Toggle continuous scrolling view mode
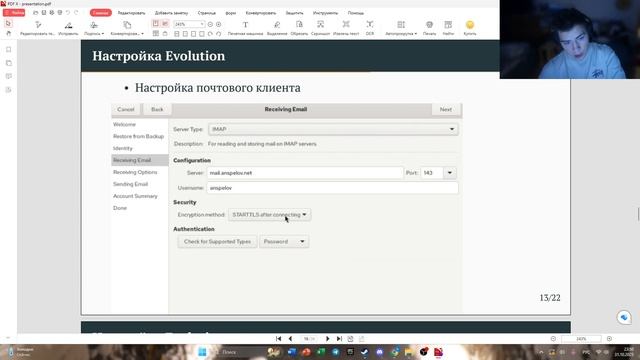This screenshot has width=640, height=360. tap(165, 24)
